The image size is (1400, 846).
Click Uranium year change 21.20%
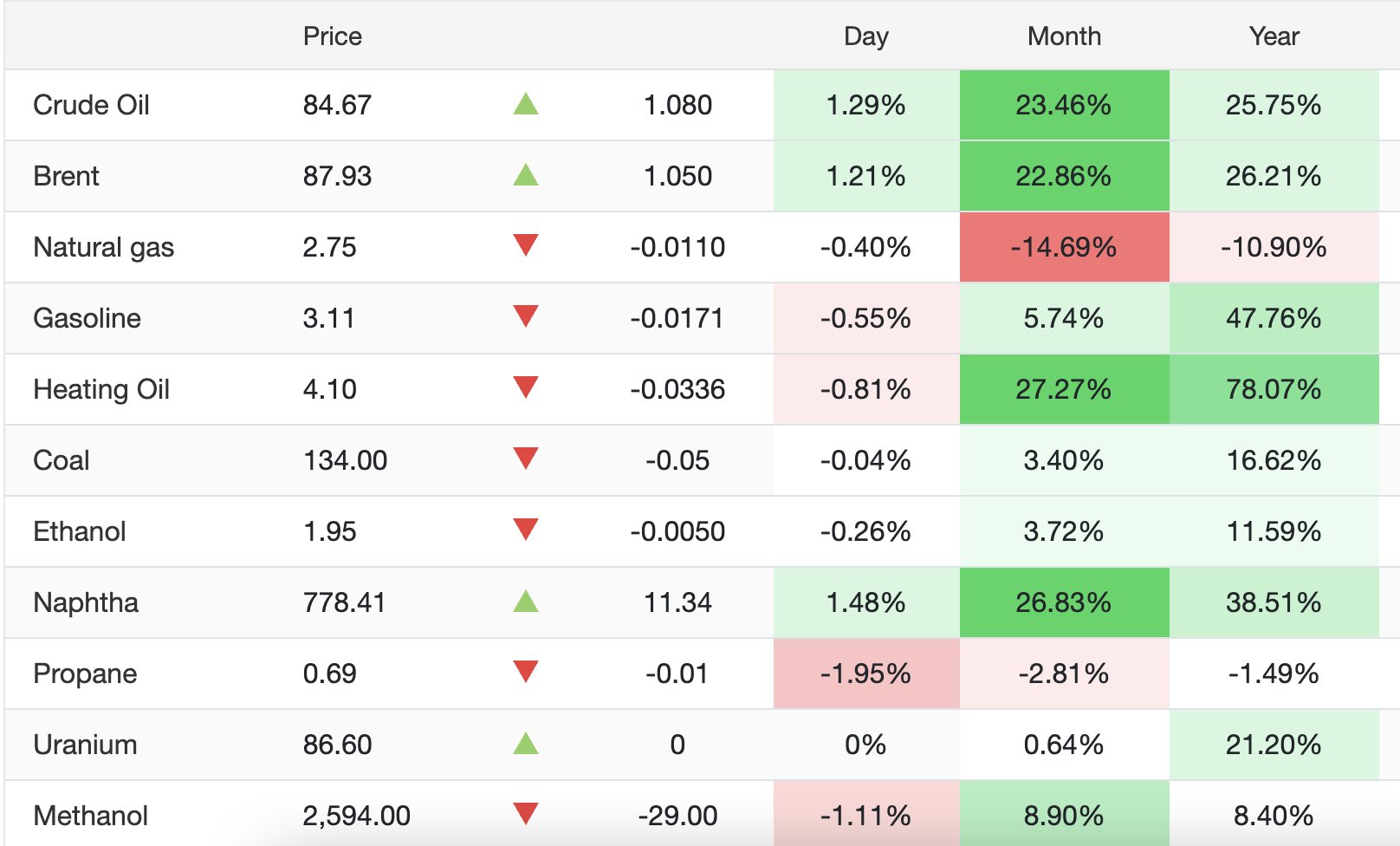coord(1274,745)
